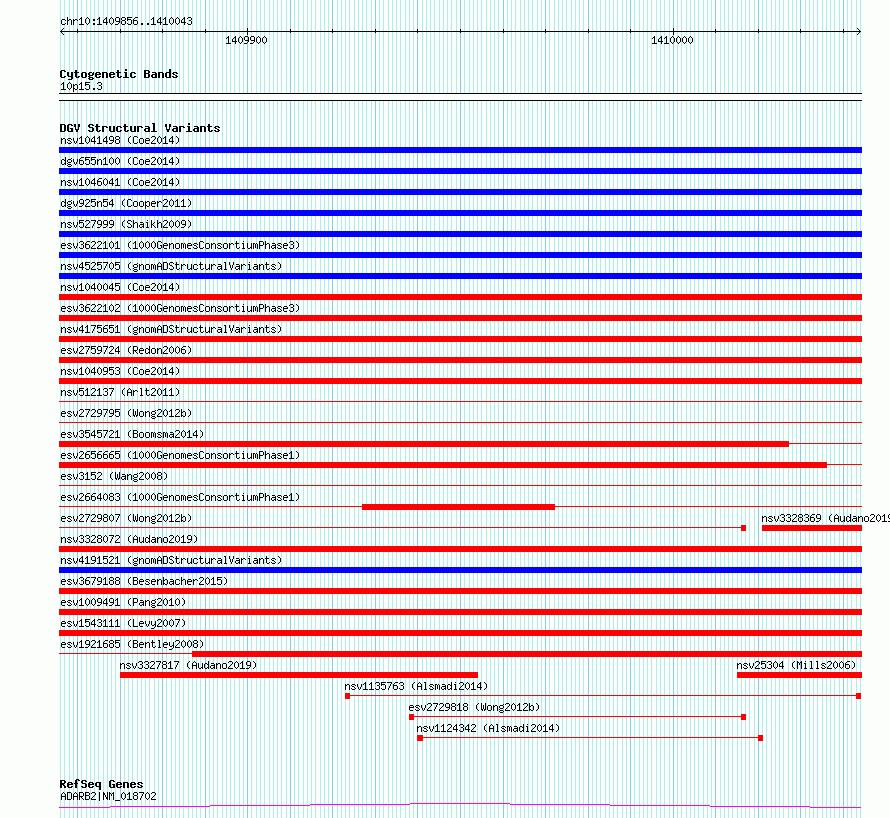Viewport: 890px width, 818px height.
Task: Click esv2656665 (1000GenomesConsortiumPhase1) label
Action: tap(180, 455)
